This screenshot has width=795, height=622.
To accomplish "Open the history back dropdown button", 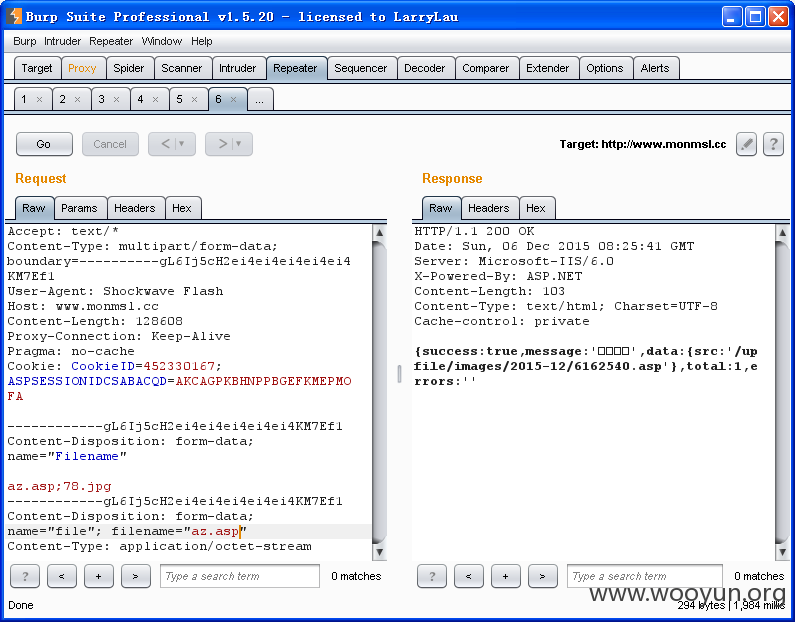I will pyautogui.click(x=172, y=144).
